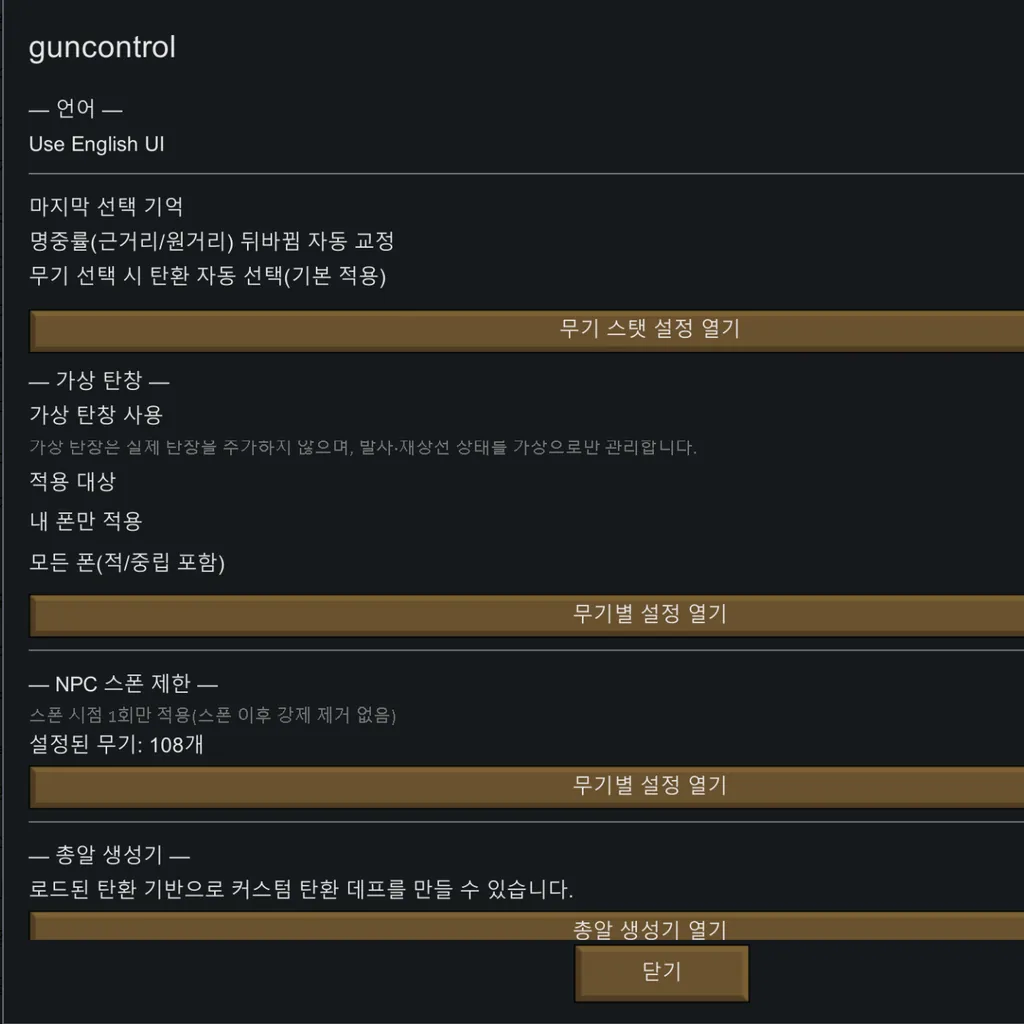Click the 총알 생성기 section header

(110, 855)
